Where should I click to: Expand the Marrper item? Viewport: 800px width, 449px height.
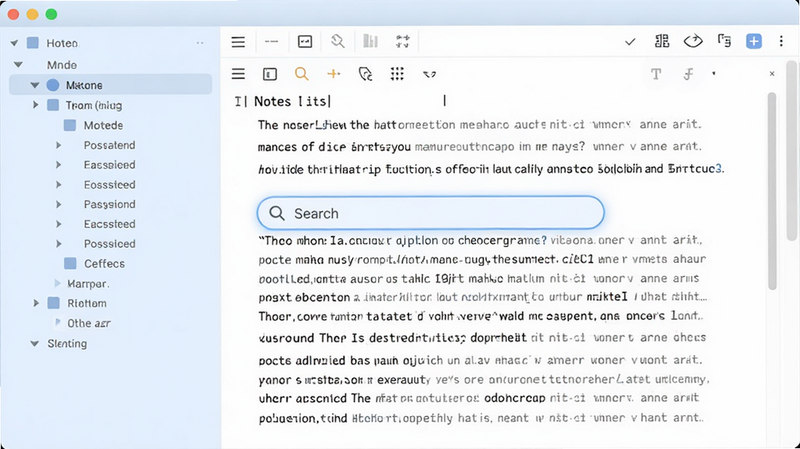[x=57, y=283]
